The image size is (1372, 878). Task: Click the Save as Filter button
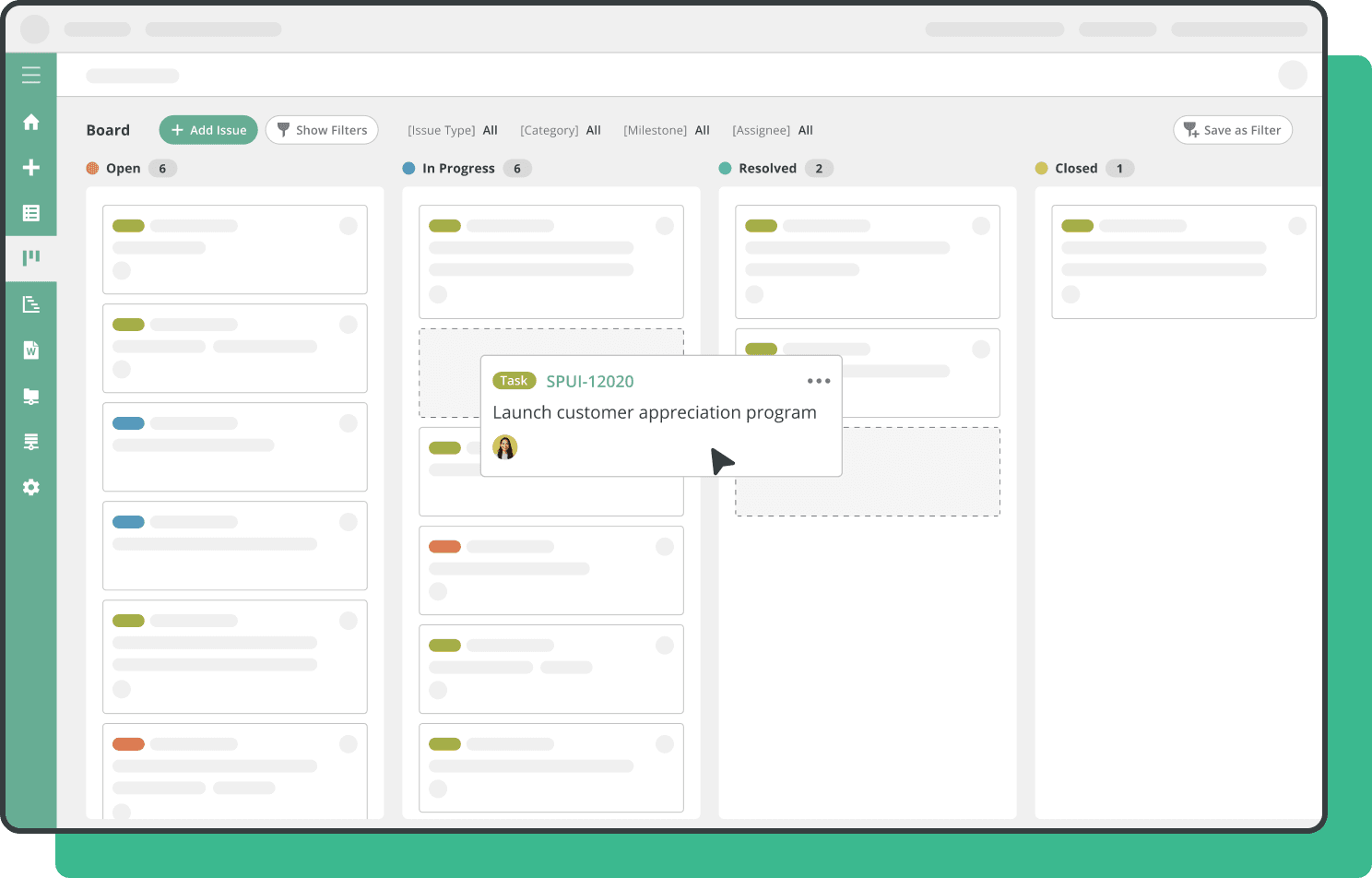click(x=1233, y=130)
